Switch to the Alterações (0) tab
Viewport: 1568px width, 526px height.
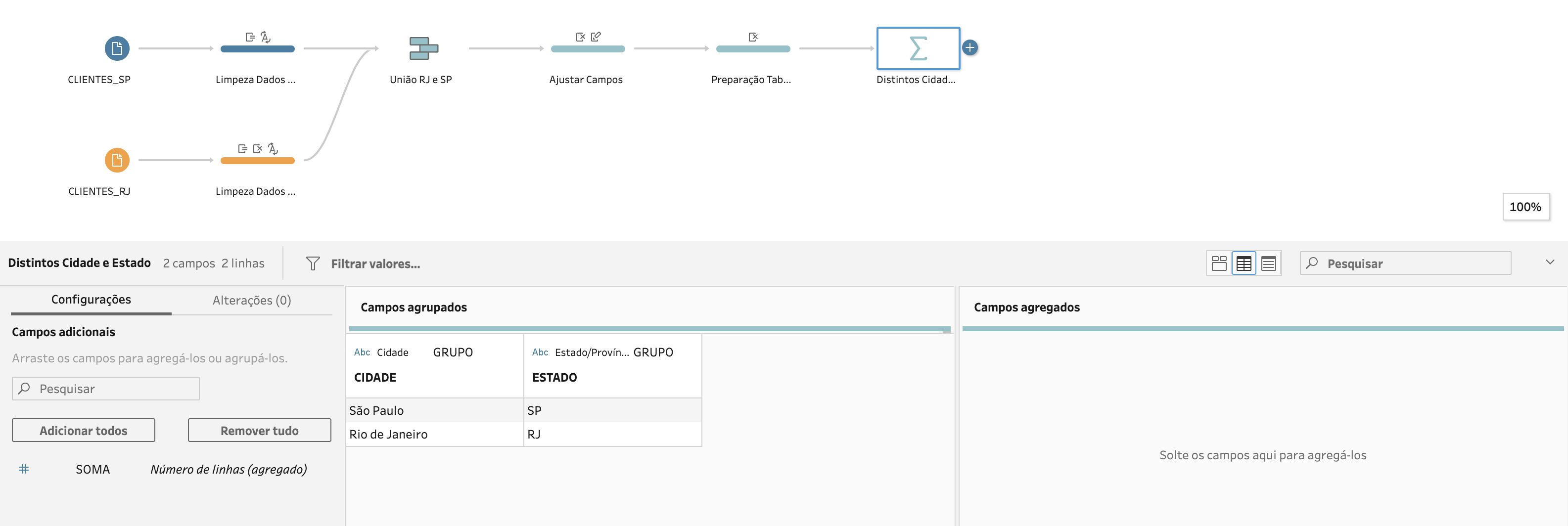(251, 299)
